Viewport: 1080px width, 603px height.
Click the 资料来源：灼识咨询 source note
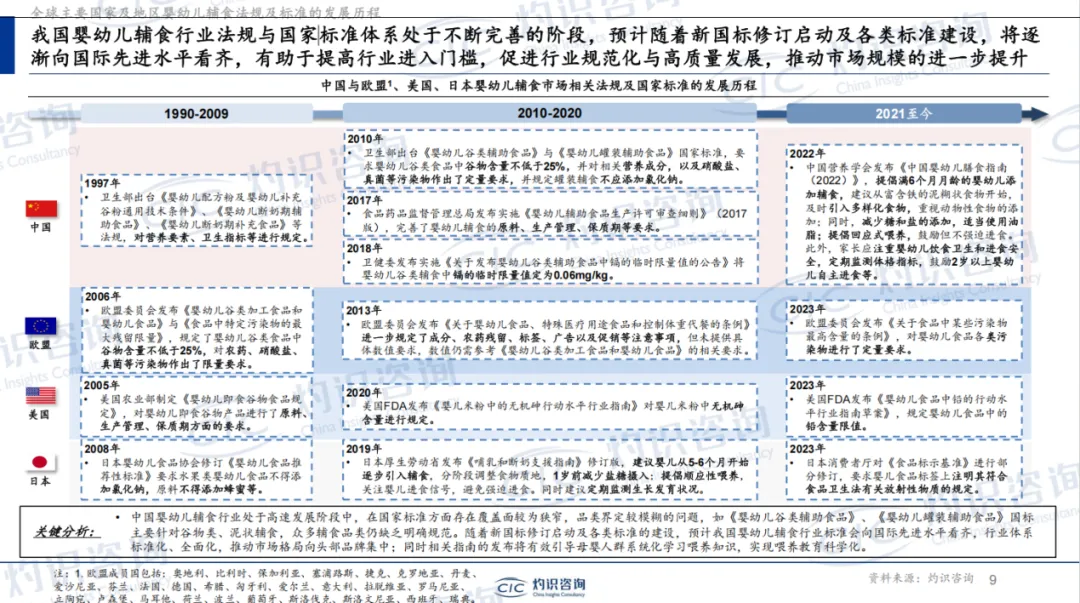tap(921, 578)
